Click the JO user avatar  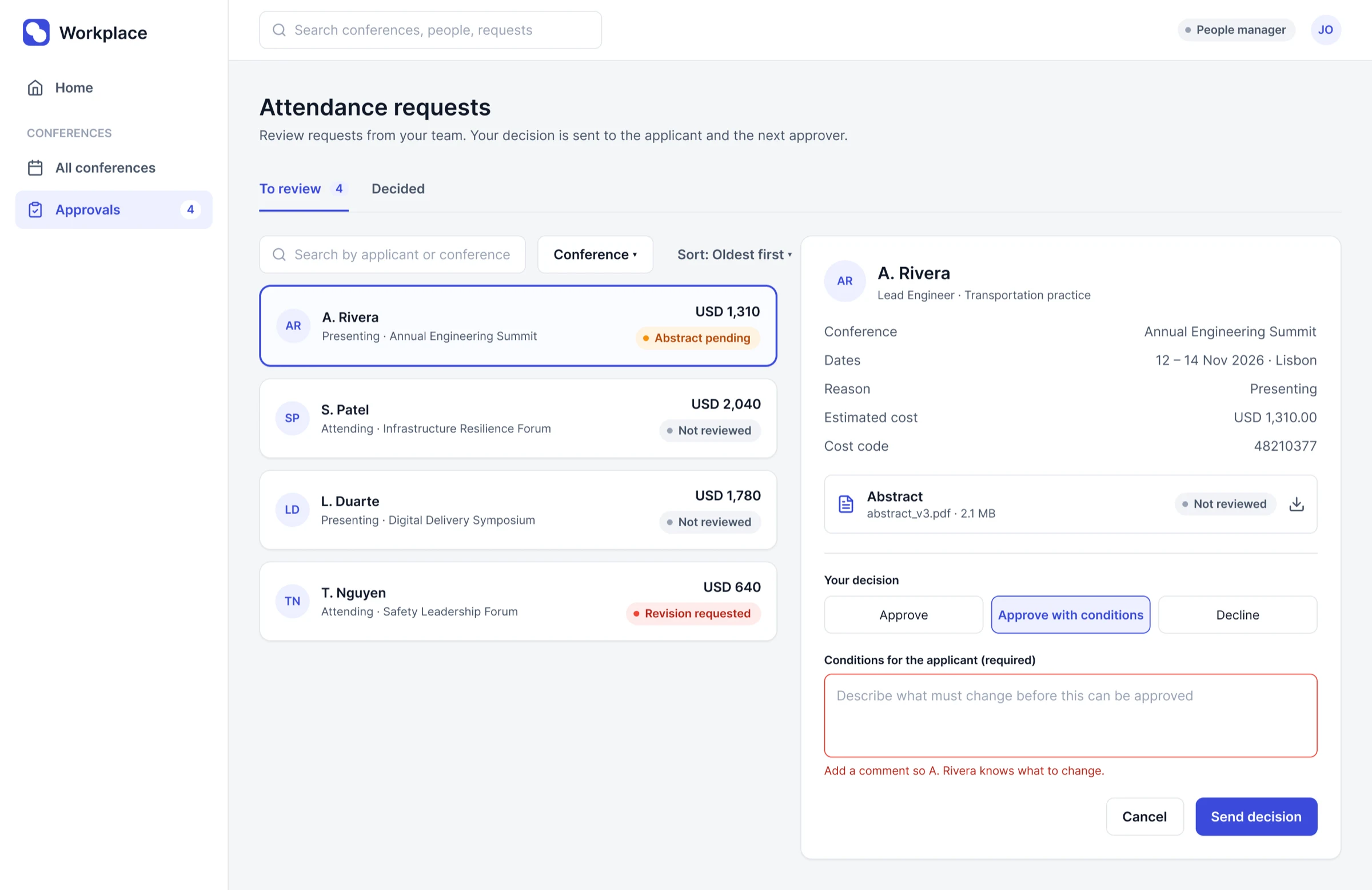point(1325,30)
